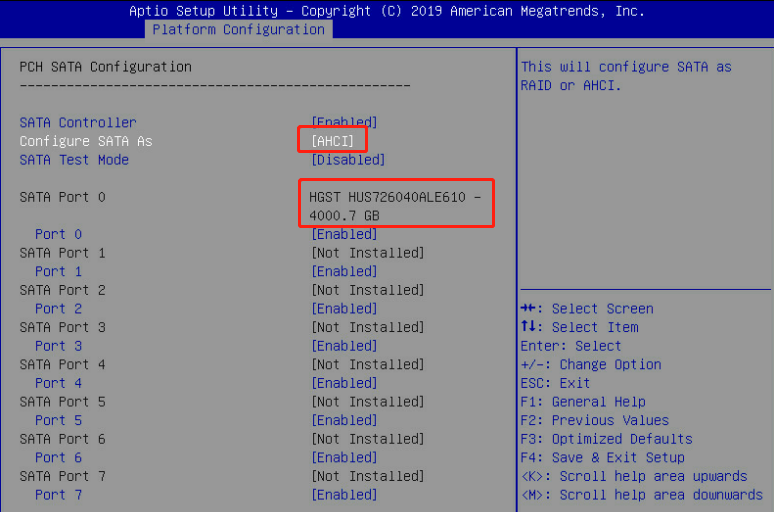This screenshot has height=512, width=774.
Task: Select the Port 4 menu item
Action: point(58,383)
